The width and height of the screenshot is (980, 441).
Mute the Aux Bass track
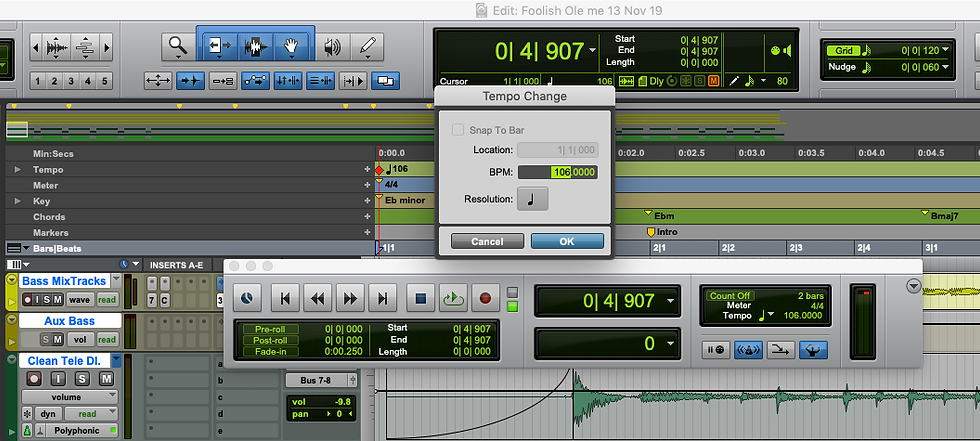coord(57,340)
